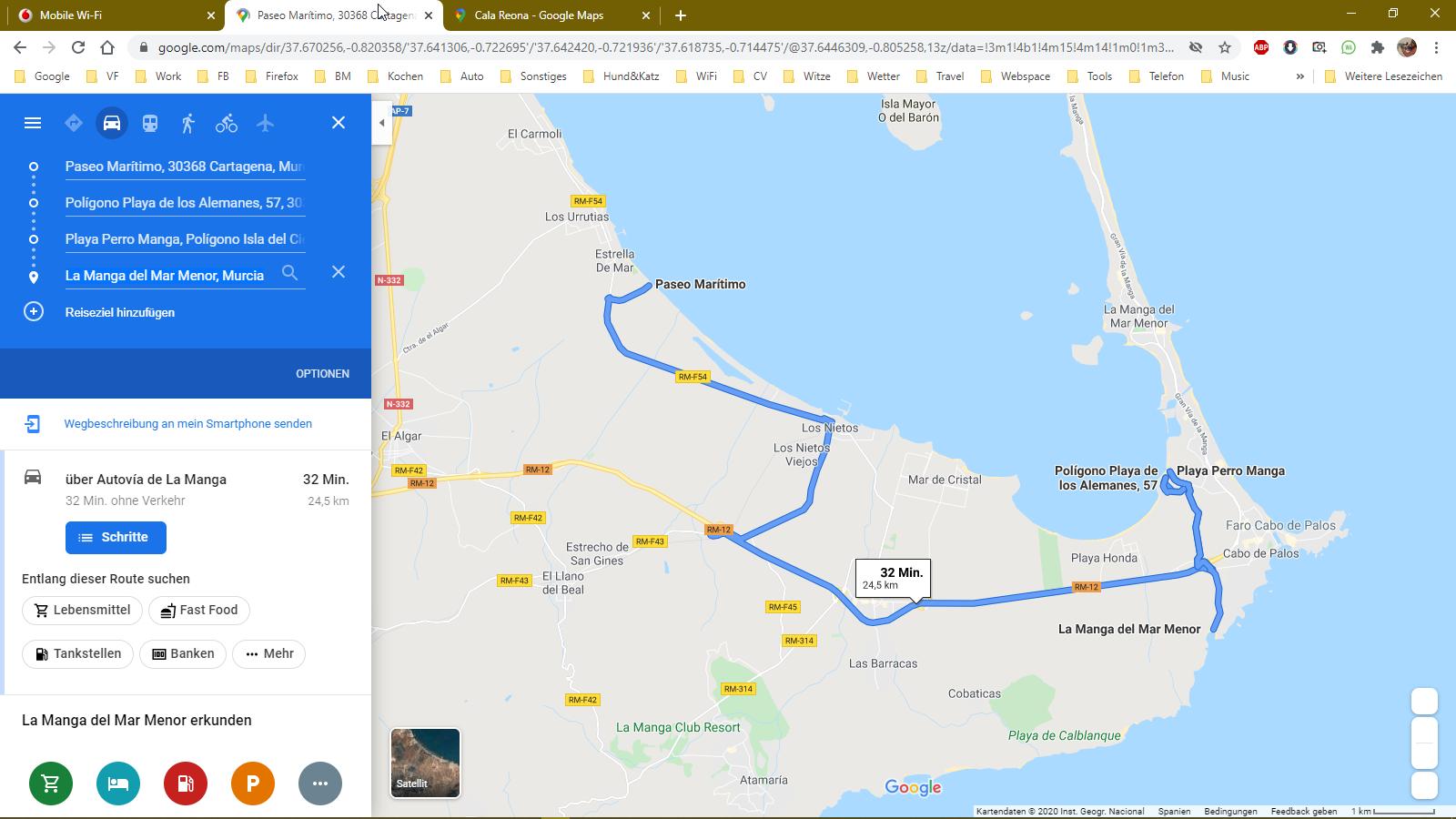Viewport: 1456px width, 819px height.
Task: Open the Wetter bookmarks folder
Action: point(874,76)
